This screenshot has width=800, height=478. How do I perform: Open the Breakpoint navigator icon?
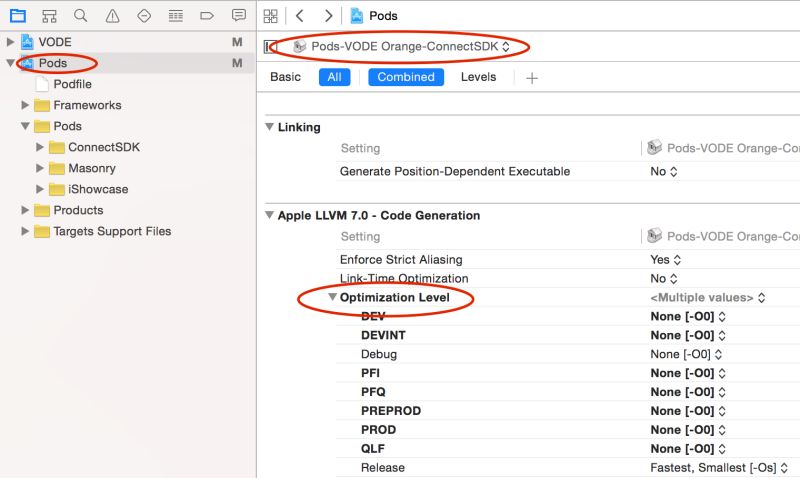(207, 16)
